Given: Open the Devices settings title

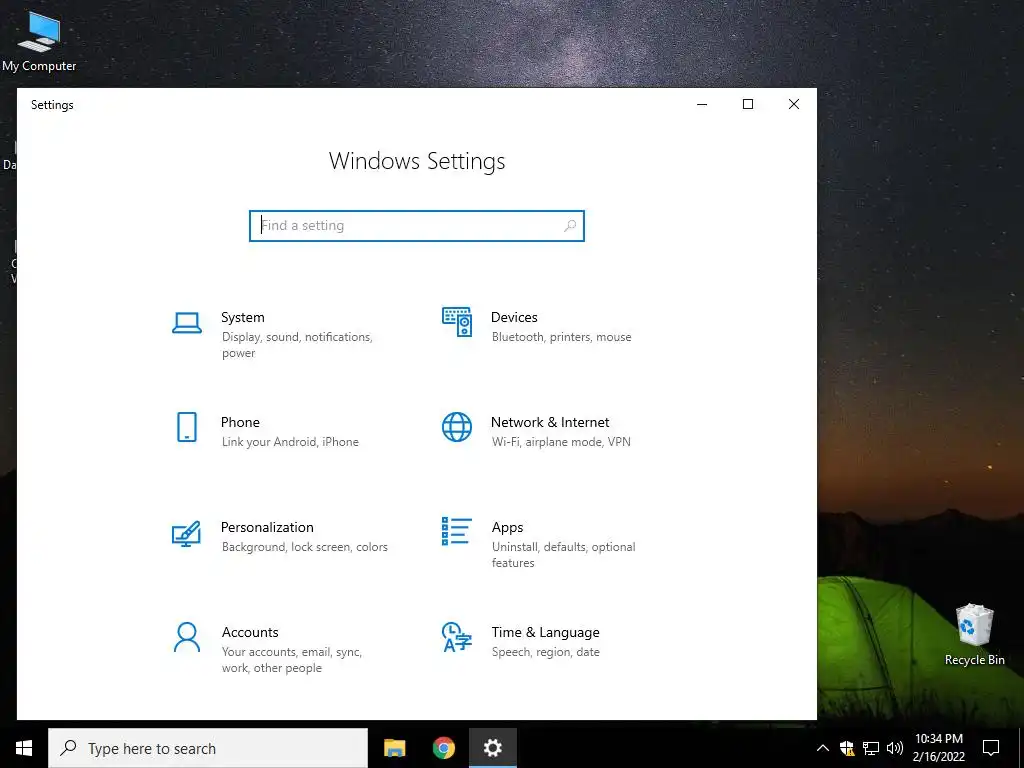Looking at the screenshot, I should [514, 317].
